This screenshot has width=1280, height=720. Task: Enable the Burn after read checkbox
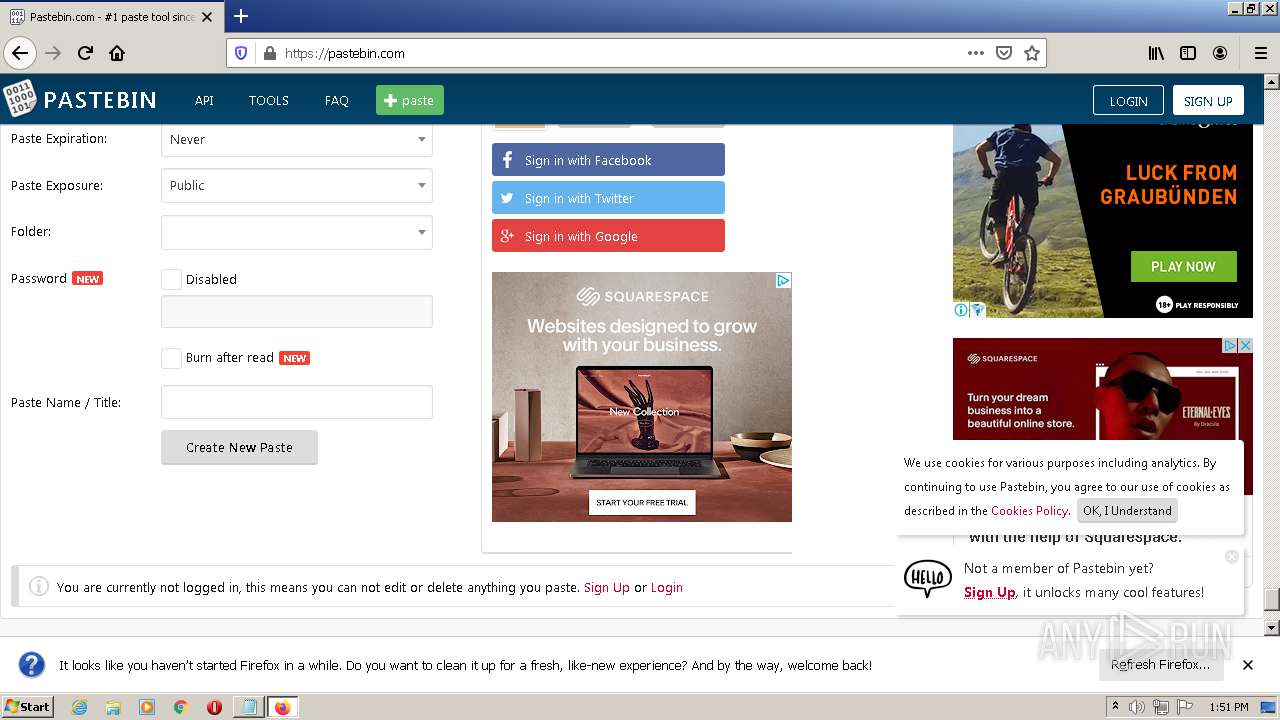(x=172, y=358)
